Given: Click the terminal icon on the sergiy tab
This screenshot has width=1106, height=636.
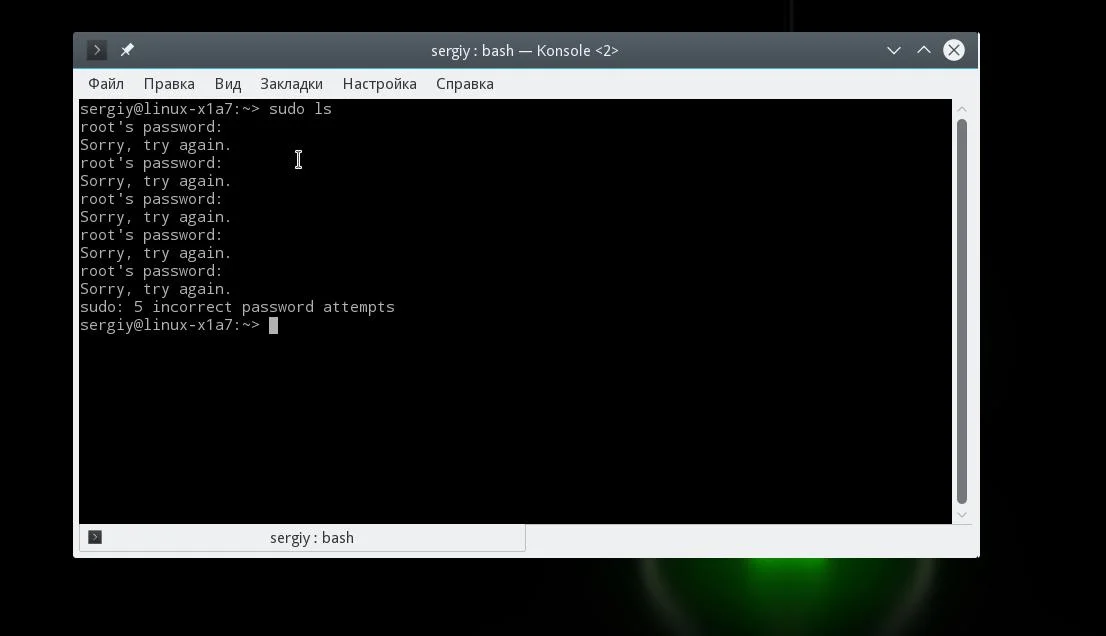Looking at the screenshot, I should (x=95, y=537).
